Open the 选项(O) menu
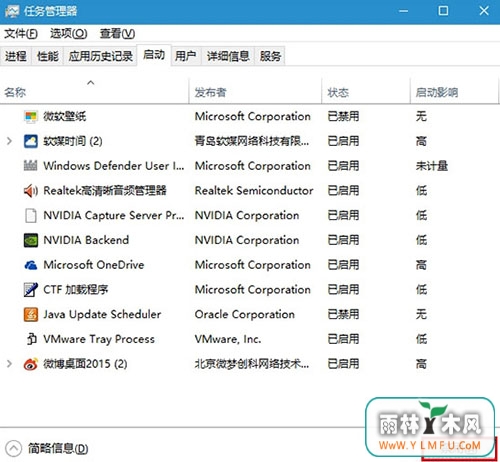 point(69,33)
